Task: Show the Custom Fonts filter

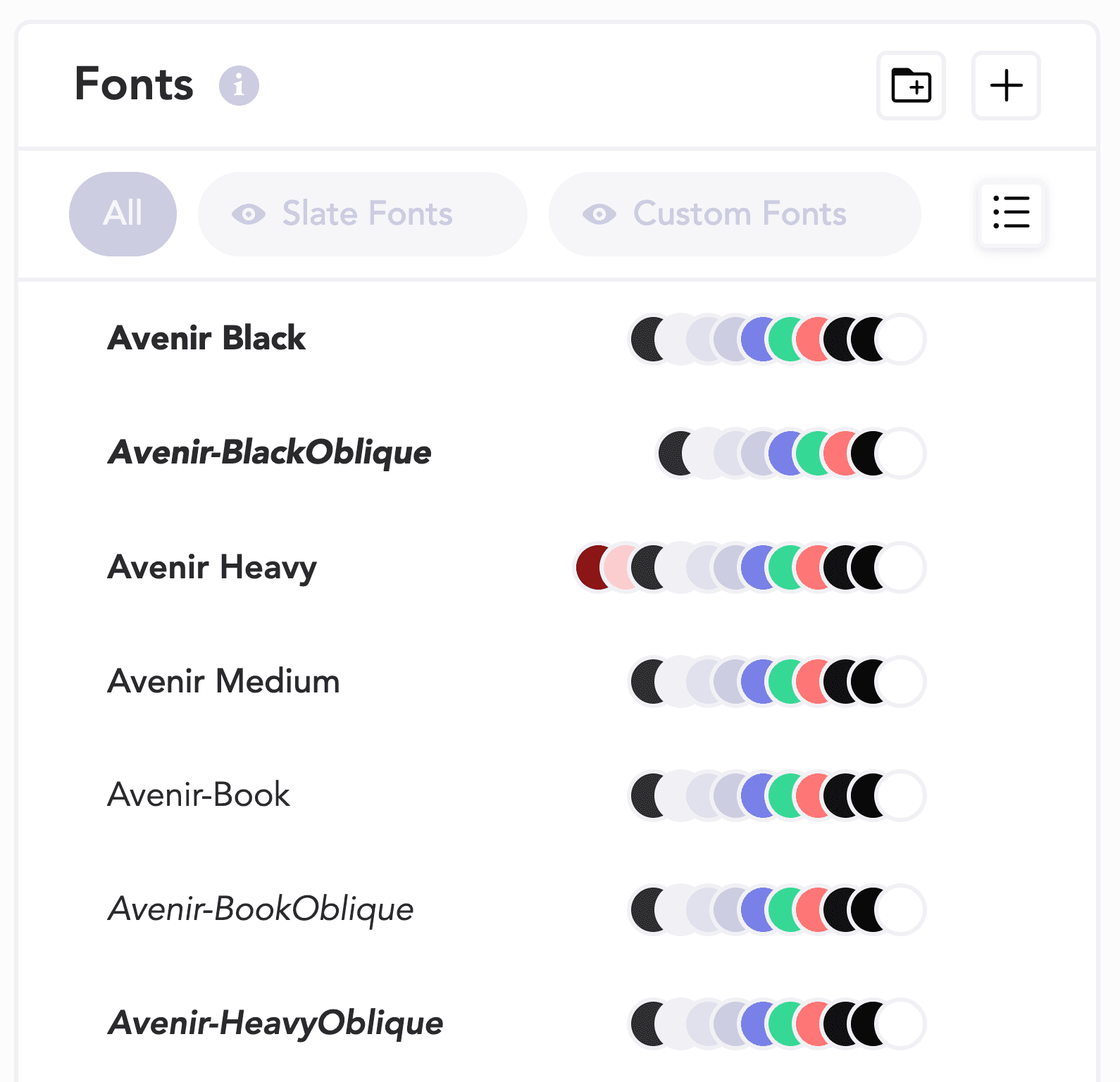Action: (740, 214)
